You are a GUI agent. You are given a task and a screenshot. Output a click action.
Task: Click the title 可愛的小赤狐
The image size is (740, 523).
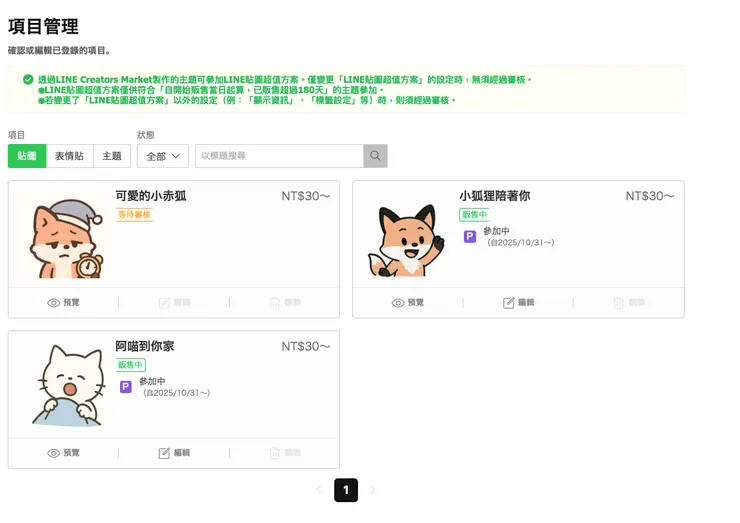(151, 196)
